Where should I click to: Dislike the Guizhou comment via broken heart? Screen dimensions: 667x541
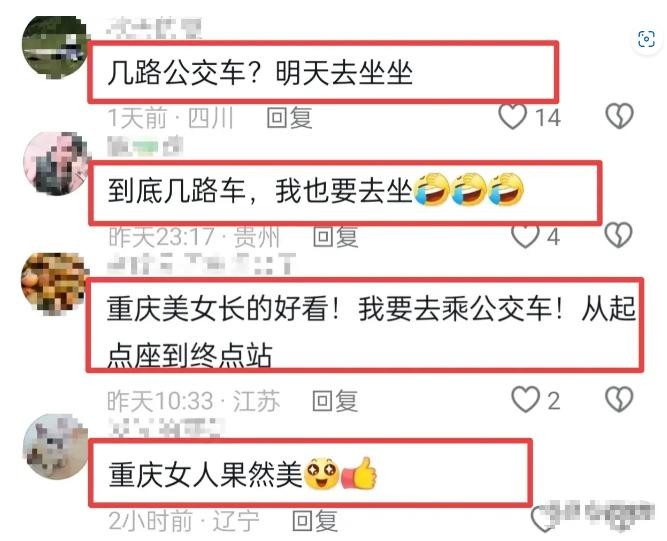(619, 235)
